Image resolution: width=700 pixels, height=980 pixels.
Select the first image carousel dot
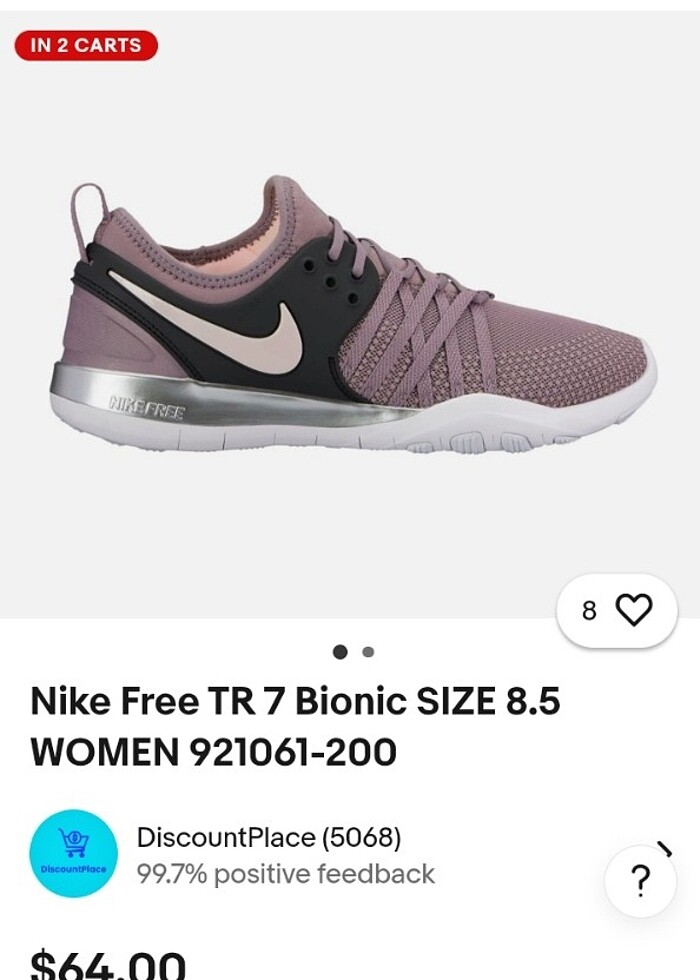(x=340, y=652)
